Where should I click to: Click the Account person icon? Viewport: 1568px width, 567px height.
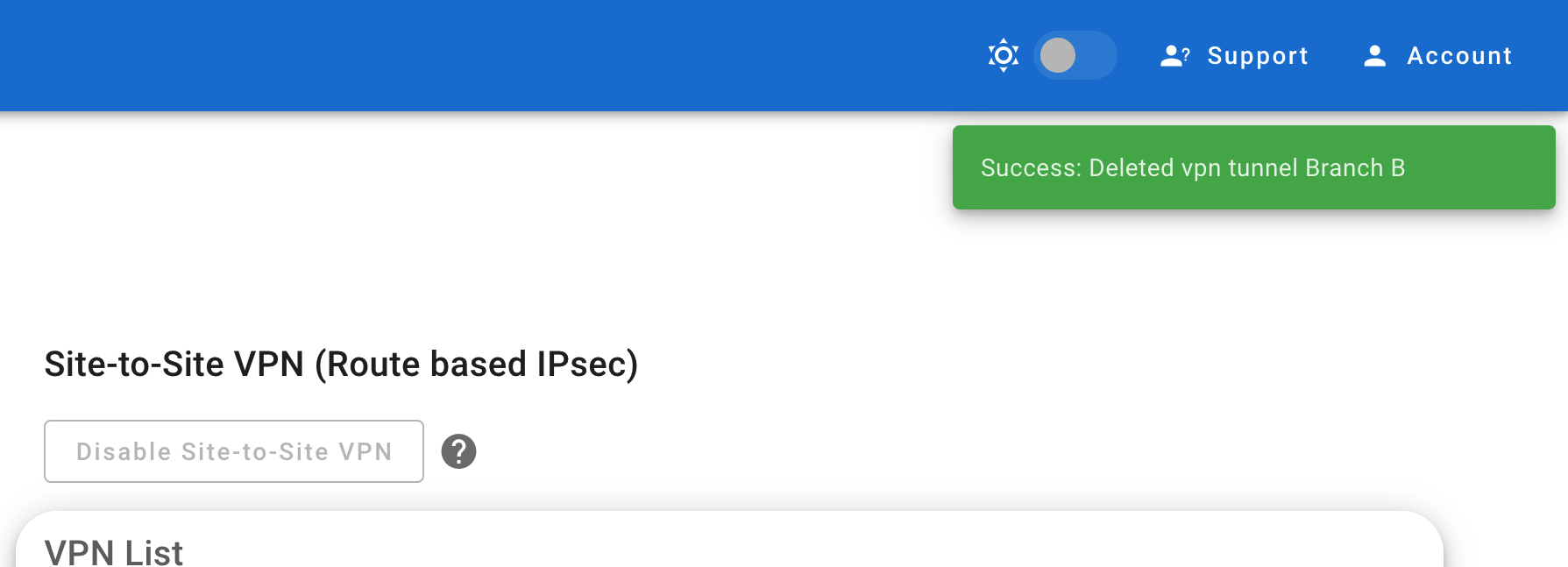tap(1375, 56)
